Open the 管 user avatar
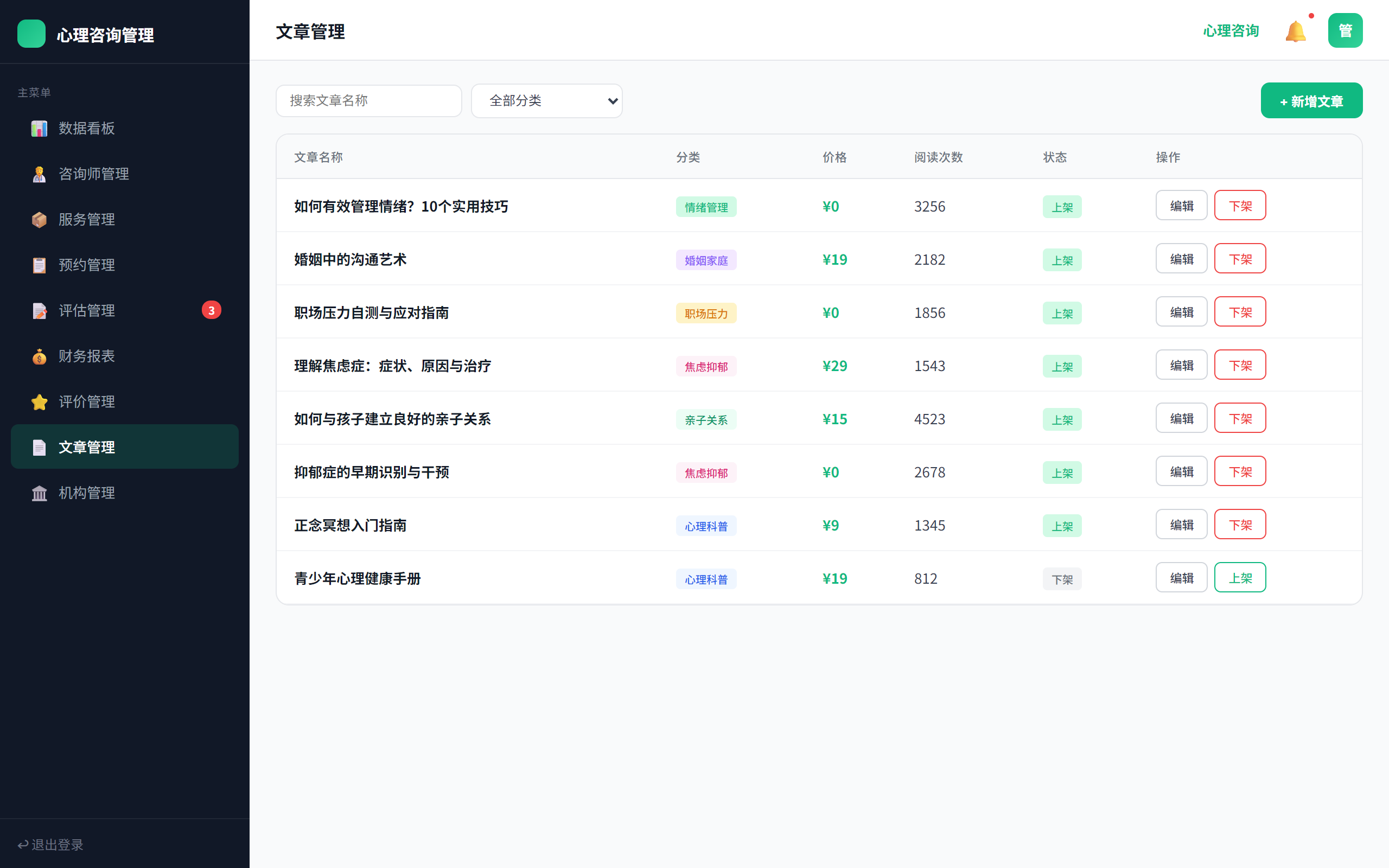 (x=1345, y=30)
